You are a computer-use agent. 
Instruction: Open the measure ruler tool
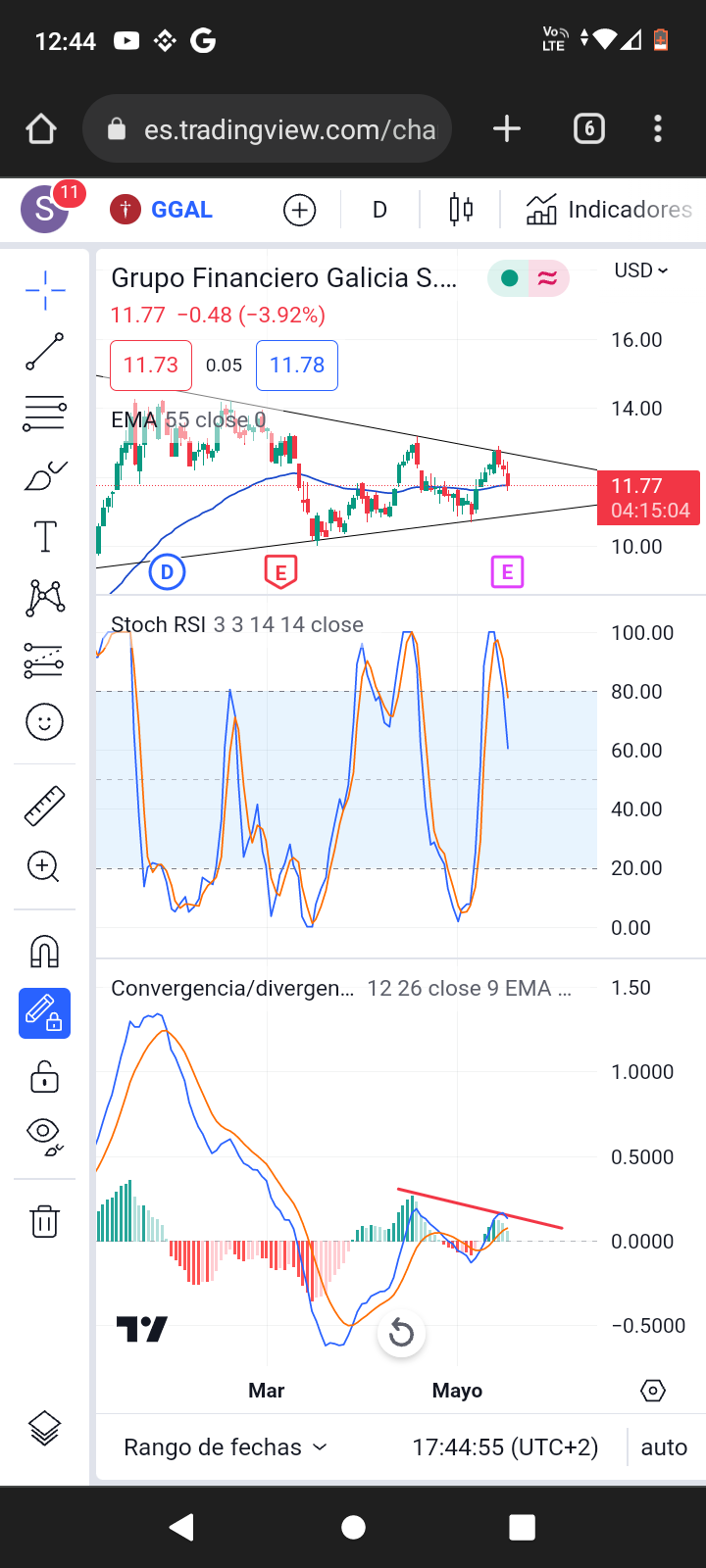click(x=45, y=806)
